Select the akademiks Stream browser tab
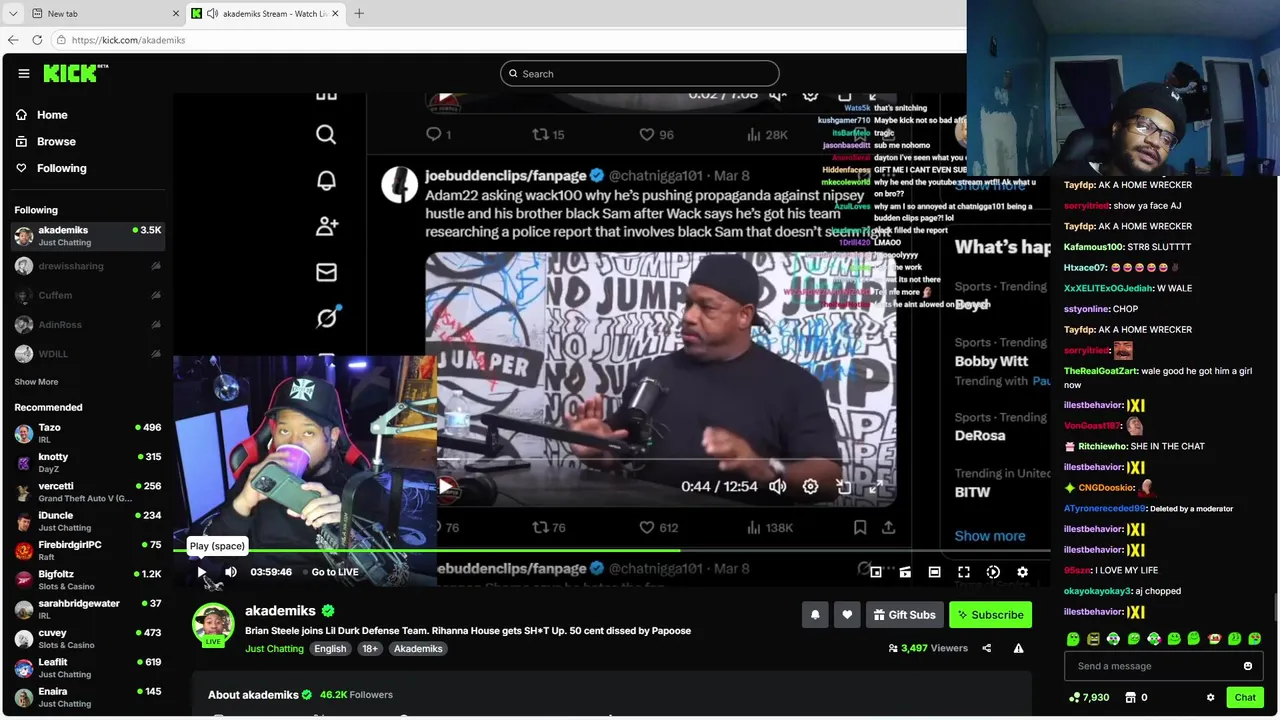Viewport: 1280px width, 720px height. (x=267, y=13)
